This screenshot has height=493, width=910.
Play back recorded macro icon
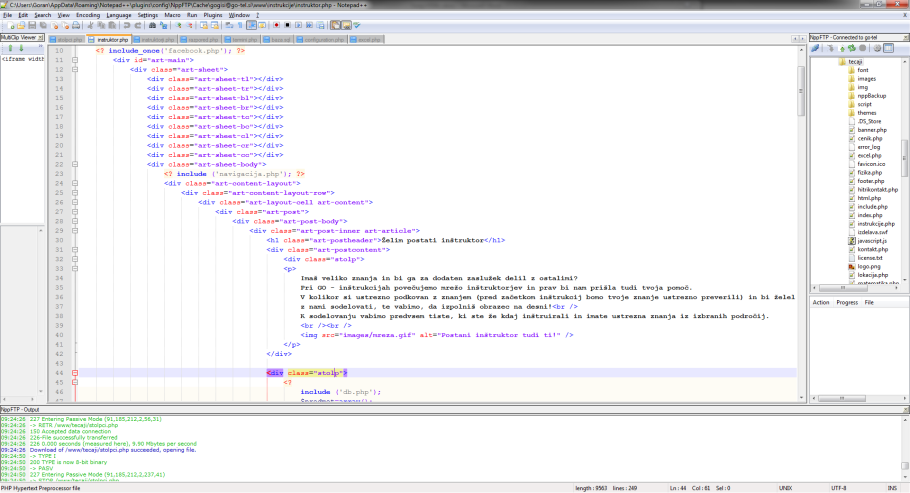tap(298, 26)
